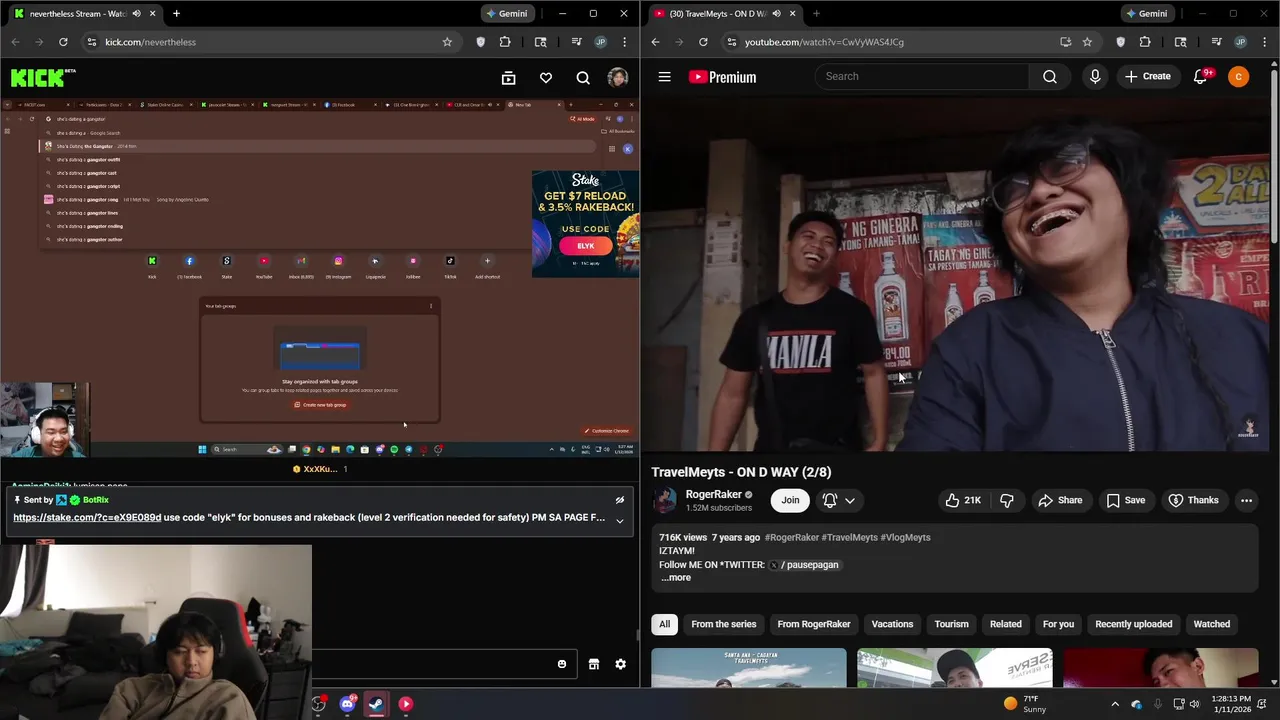Reload the YouTube page

pyautogui.click(x=703, y=42)
